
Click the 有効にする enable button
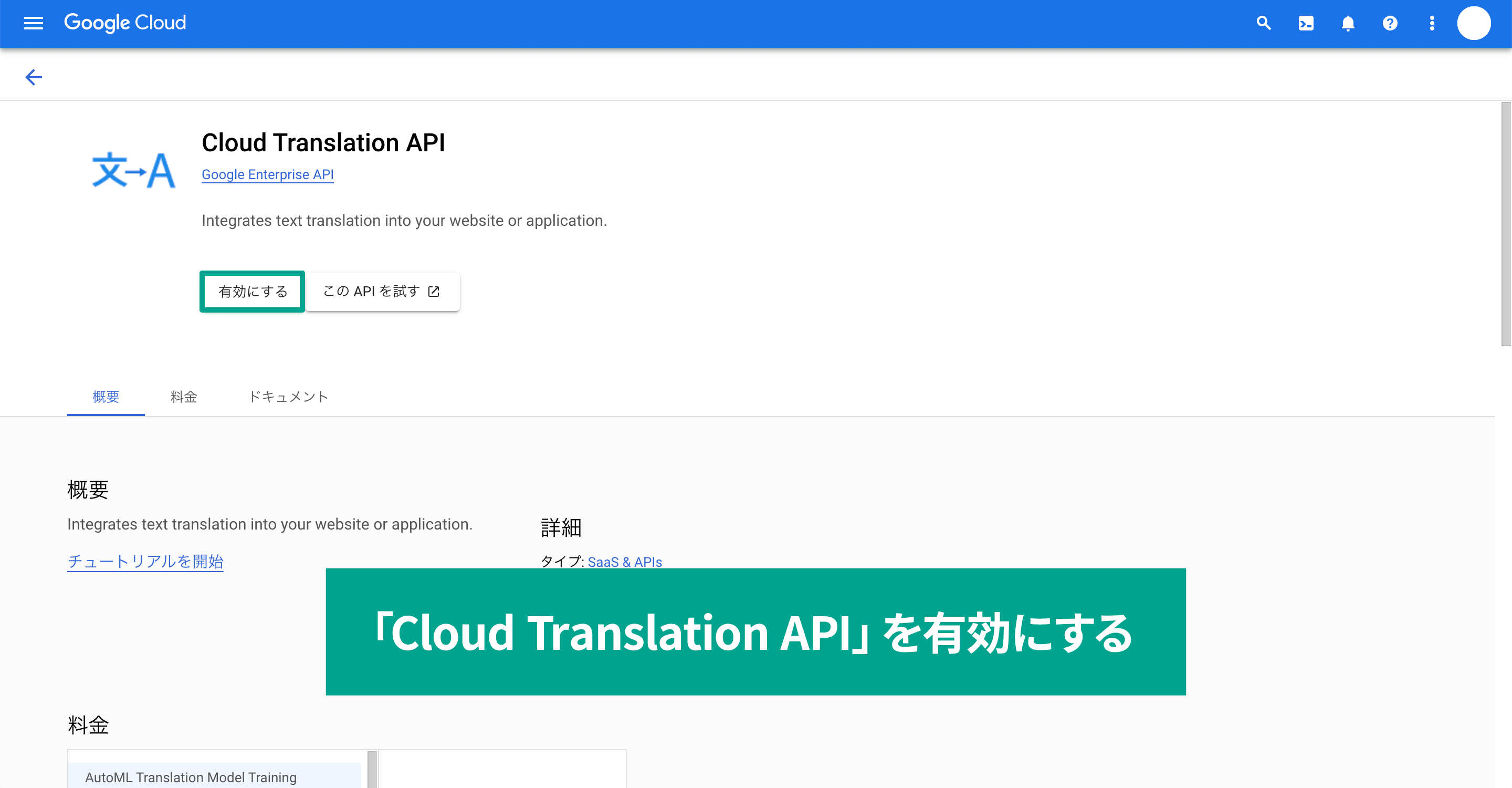[x=253, y=291]
